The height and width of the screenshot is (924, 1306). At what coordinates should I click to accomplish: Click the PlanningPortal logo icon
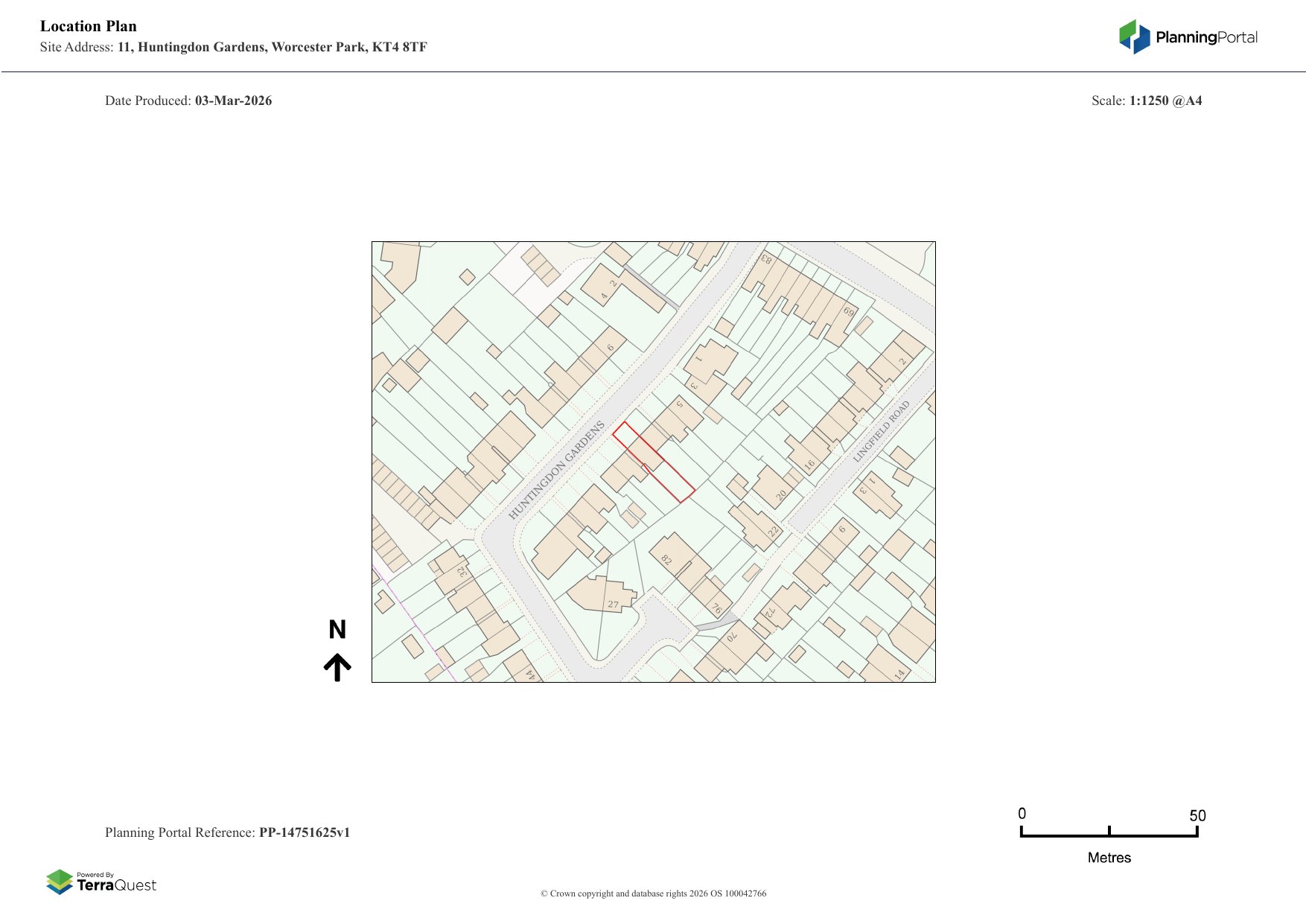click(x=1134, y=37)
